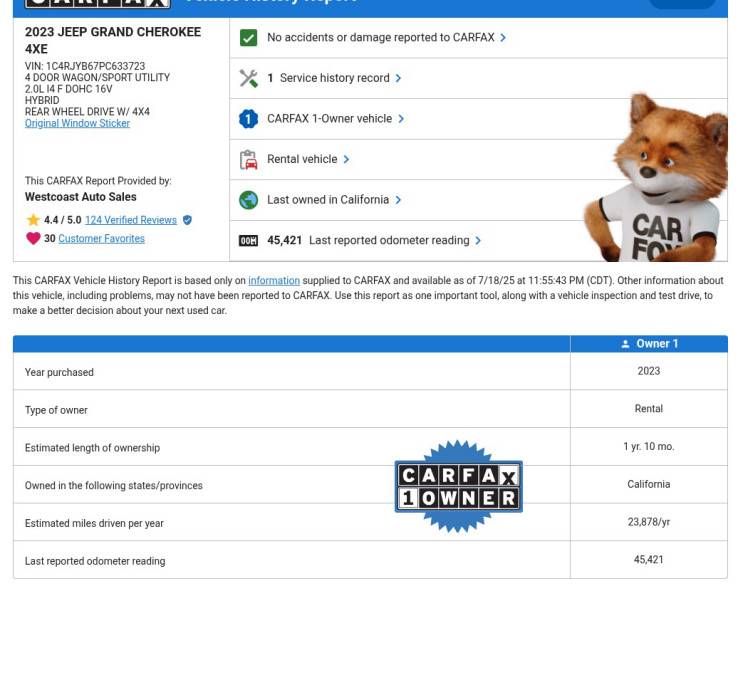The height and width of the screenshot is (680, 743).
Task: Click Type of owner row label
Action: 56,410
